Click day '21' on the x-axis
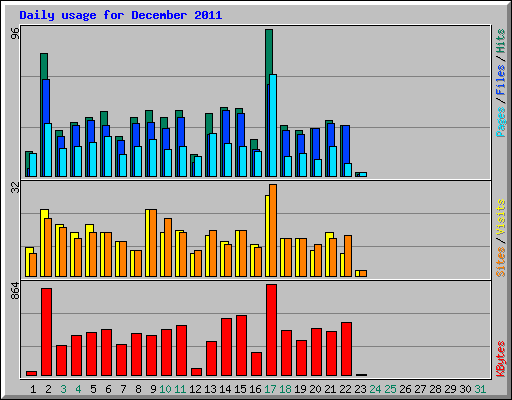This screenshot has width=512, height=400. (x=330, y=389)
